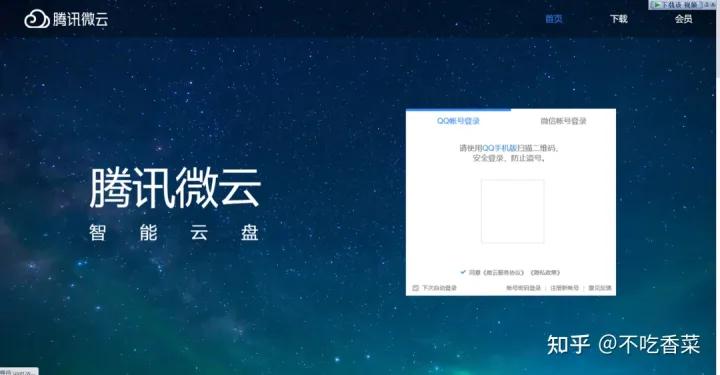720x375 pixels.
Task: Click the QQ手机版 blue link text
Action: point(500,148)
